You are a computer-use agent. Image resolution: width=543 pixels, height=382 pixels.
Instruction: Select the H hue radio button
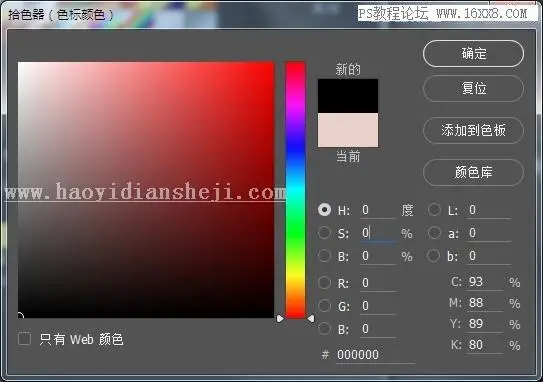(x=324, y=210)
